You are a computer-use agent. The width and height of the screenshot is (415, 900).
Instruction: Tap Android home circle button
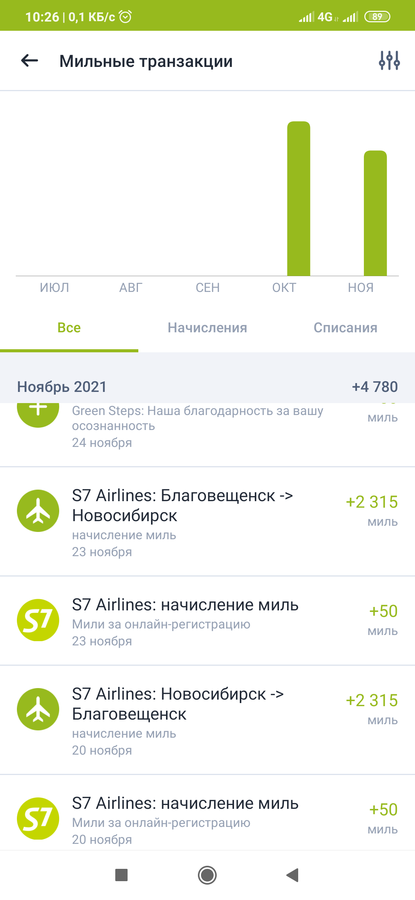207,875
